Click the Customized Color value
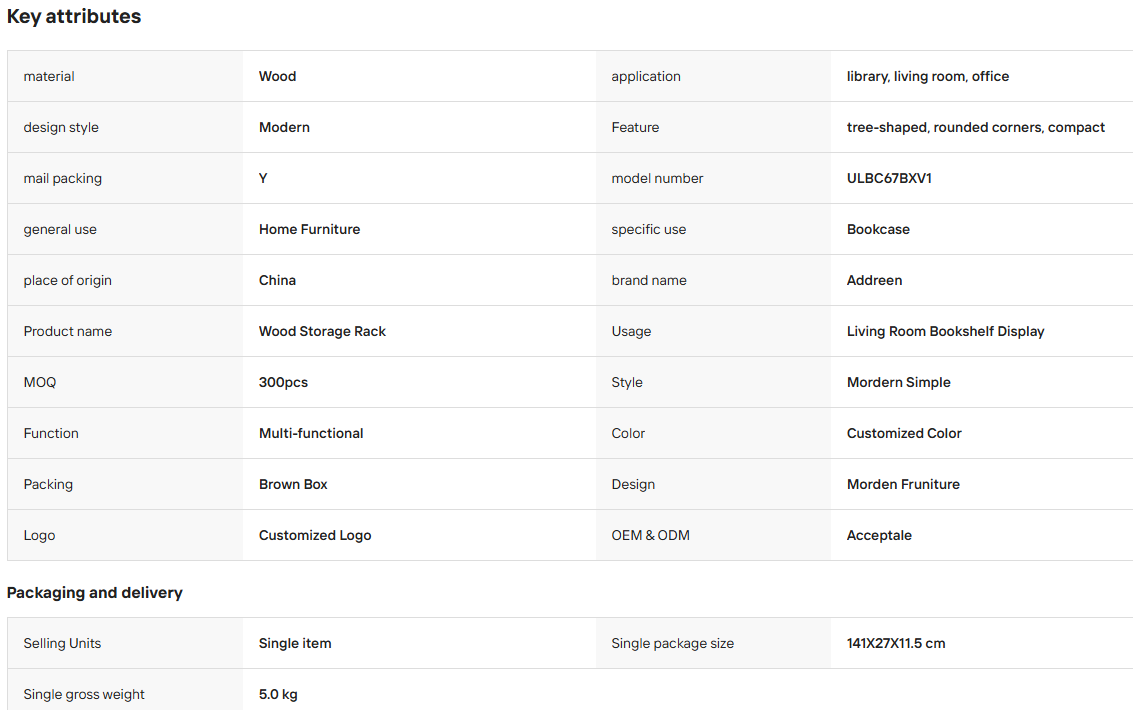1133x710 pixels. coord(904,433)
